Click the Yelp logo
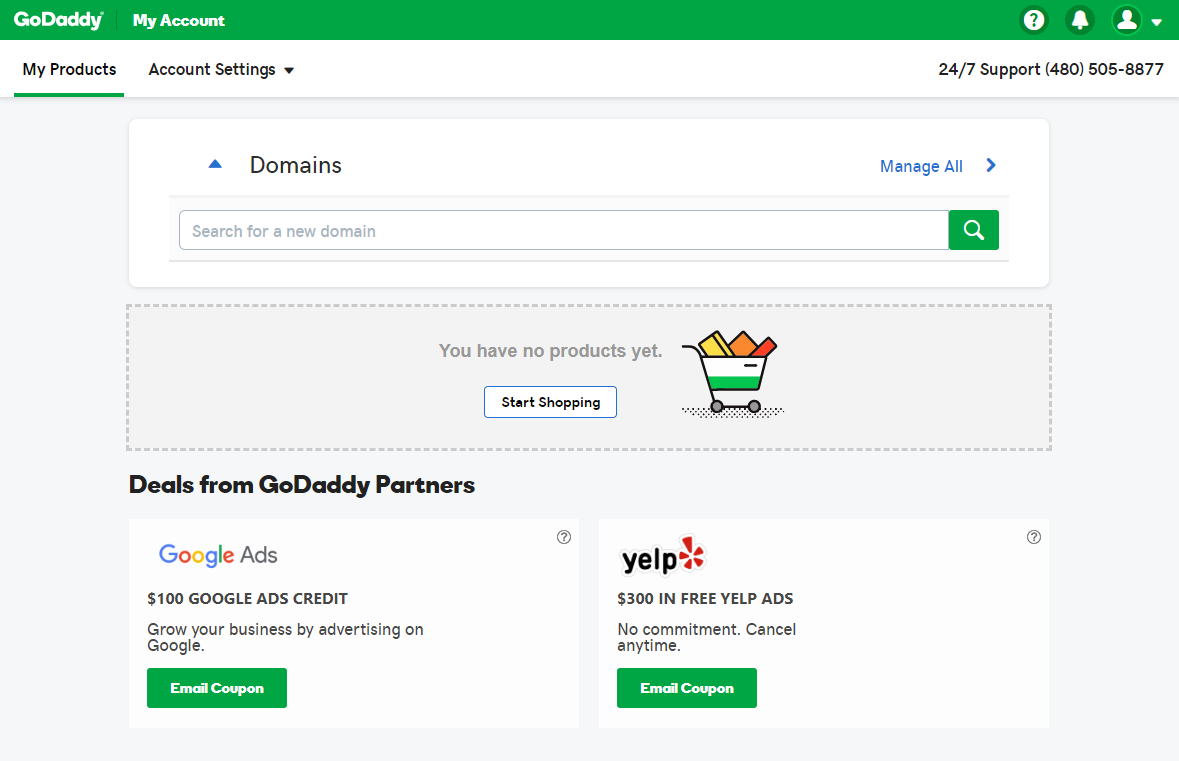The height and width of the screenshot is (761, 1179). [663, 556]
